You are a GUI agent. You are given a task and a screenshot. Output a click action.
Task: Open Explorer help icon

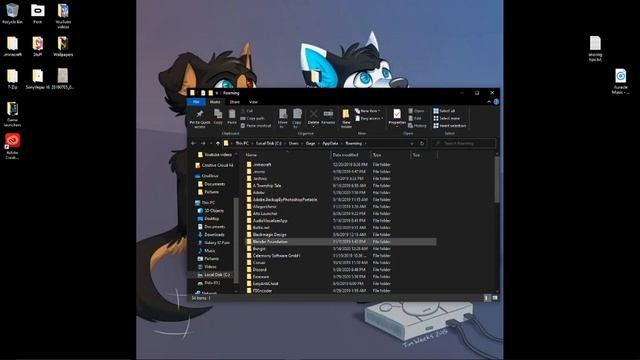click(x=496, y=102)
